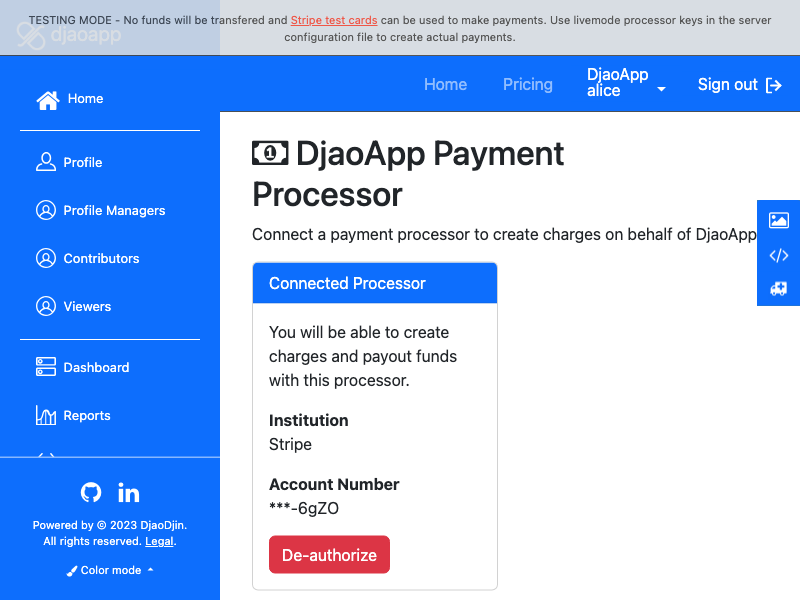This screenshot has height=600, width=800.
Task: Click the Dashboard server icon in sidebar
Action: coord(46,367)
